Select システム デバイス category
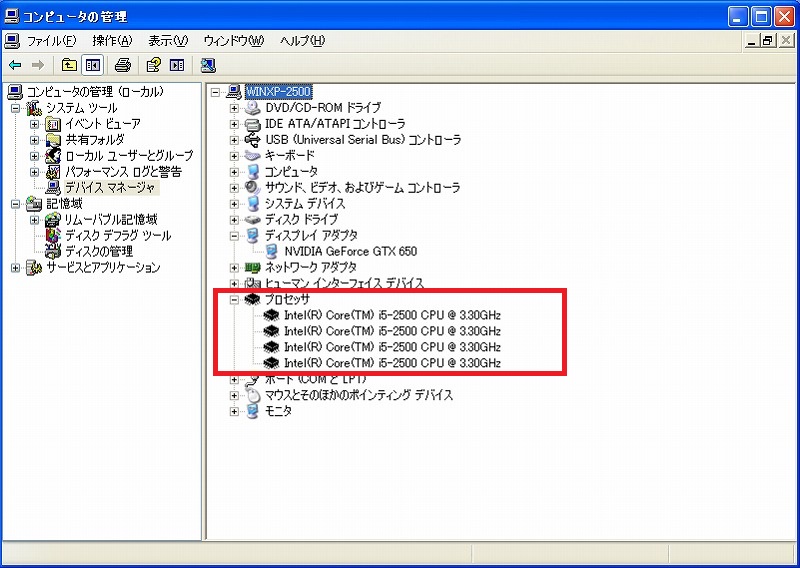Screen dimensions: 800x568 305,204
